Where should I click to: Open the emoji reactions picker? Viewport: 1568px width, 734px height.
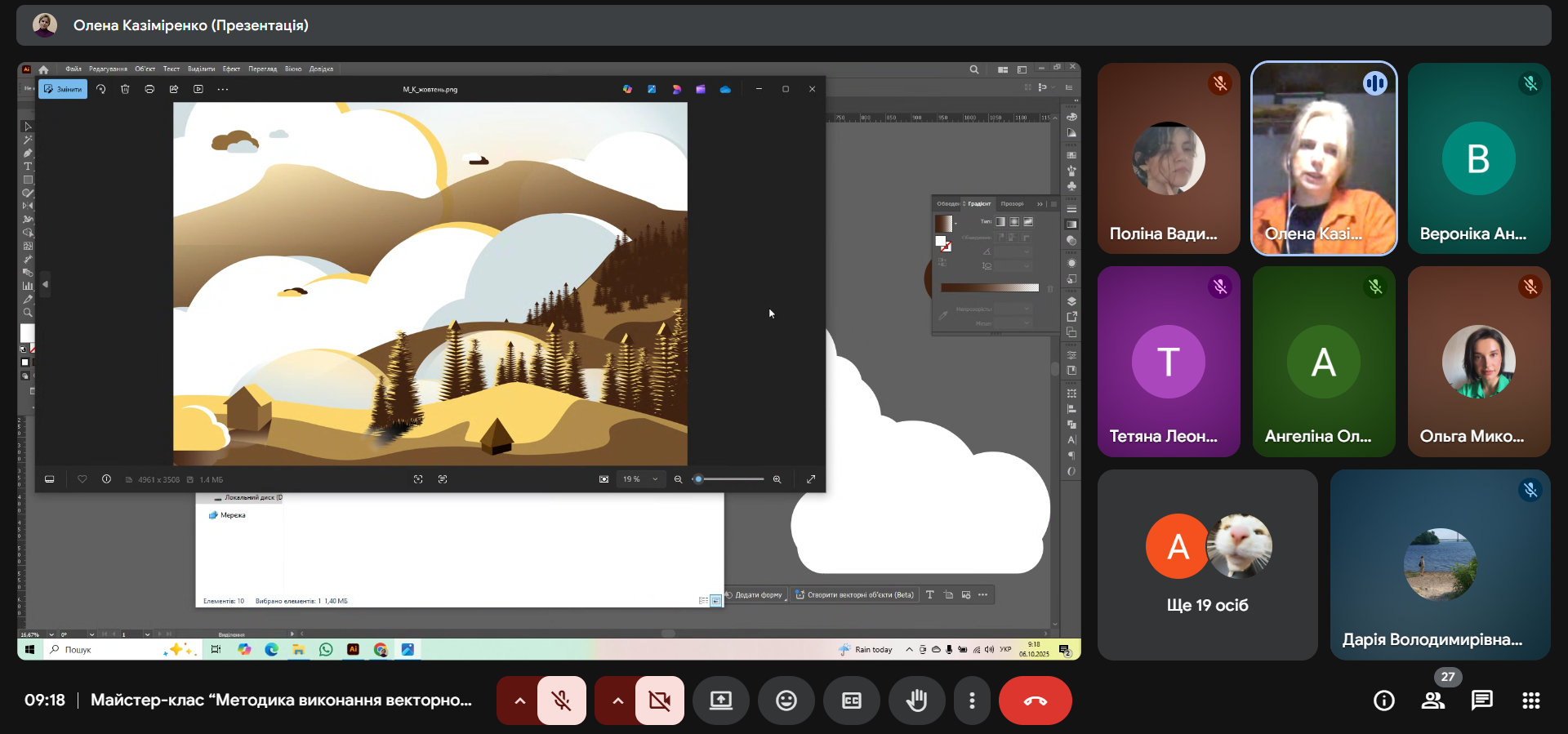pos(786,701)
